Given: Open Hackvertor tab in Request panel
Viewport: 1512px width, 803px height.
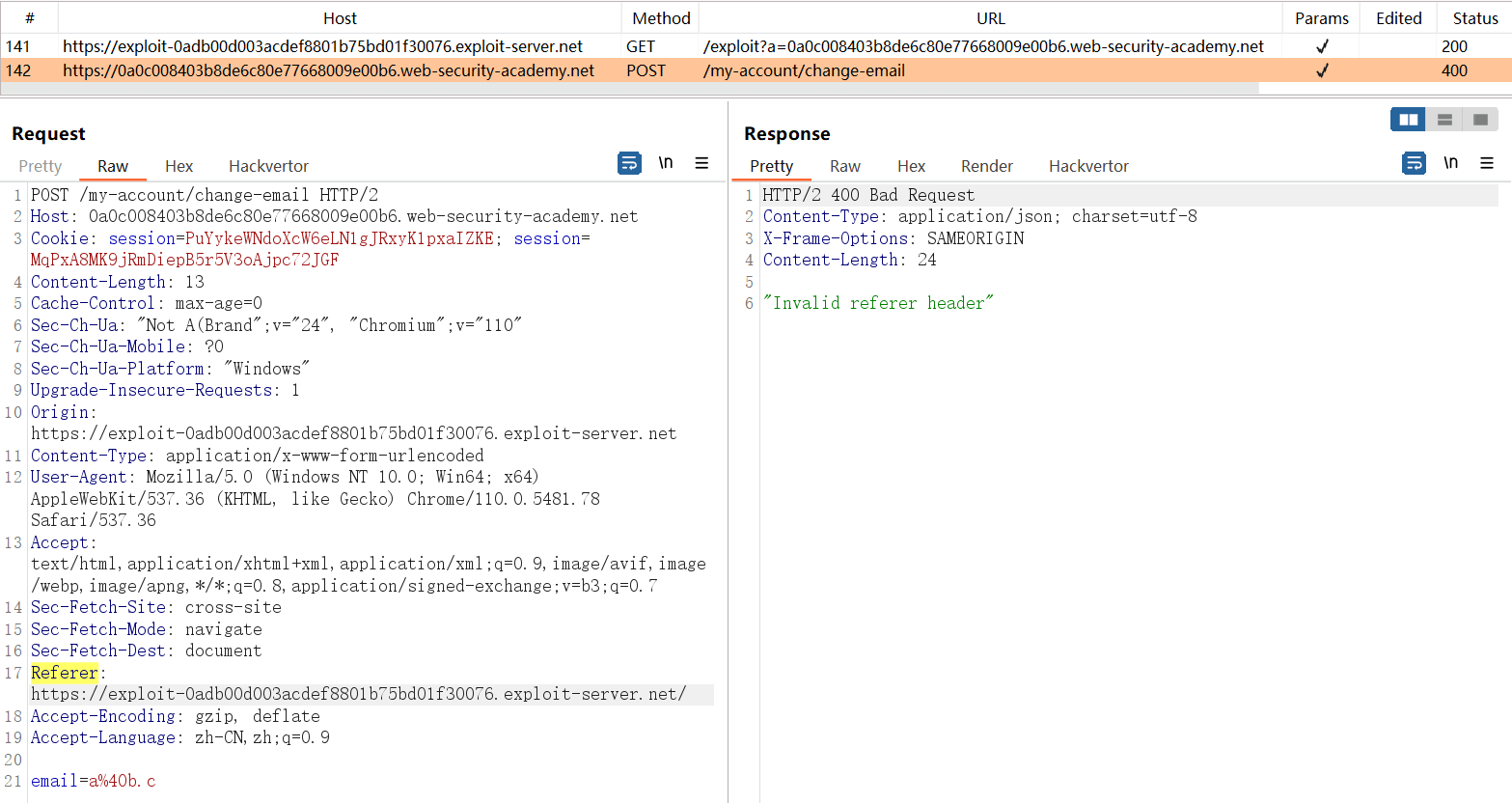Looking at the screenshot, I should pos(268,166).
